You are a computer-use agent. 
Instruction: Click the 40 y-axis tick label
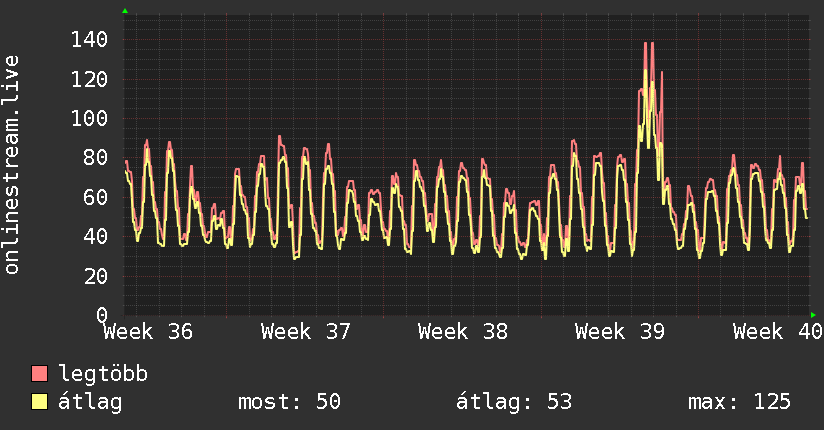pos(96,236)
